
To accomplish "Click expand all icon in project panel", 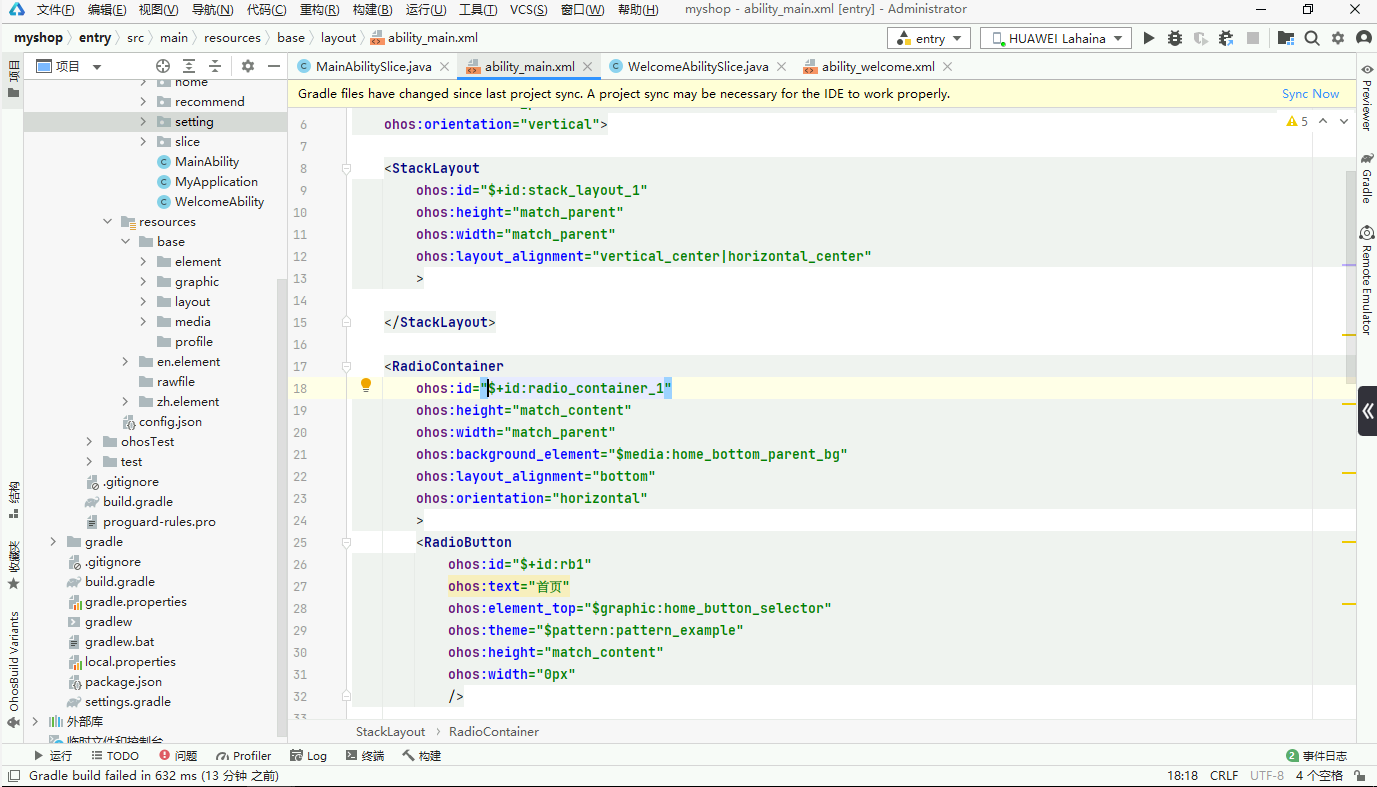I will (189, 66).
